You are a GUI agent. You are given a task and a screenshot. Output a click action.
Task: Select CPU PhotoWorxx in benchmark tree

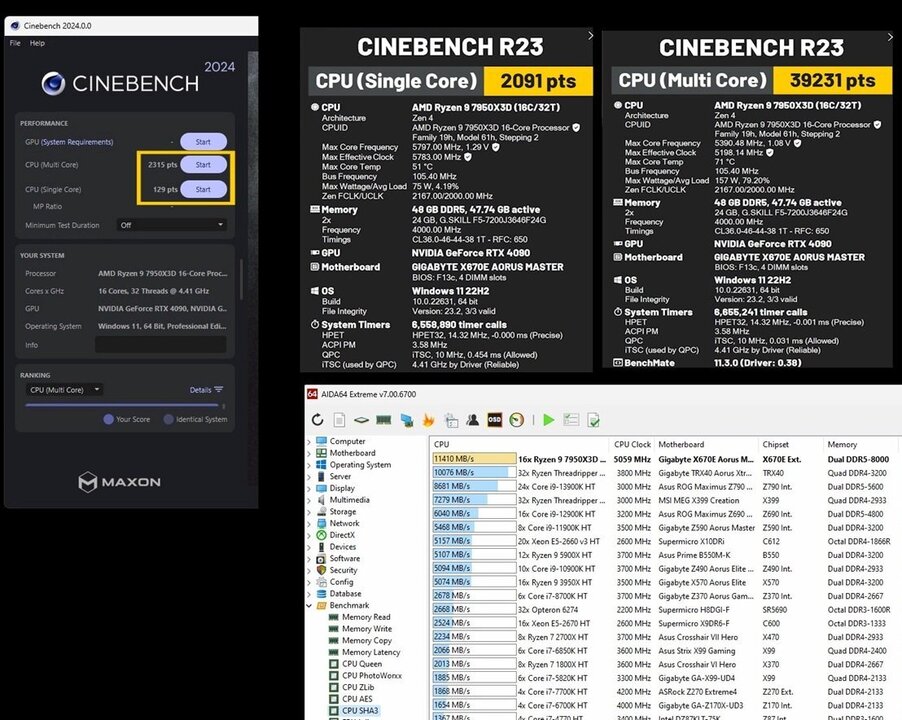(372, 675)
